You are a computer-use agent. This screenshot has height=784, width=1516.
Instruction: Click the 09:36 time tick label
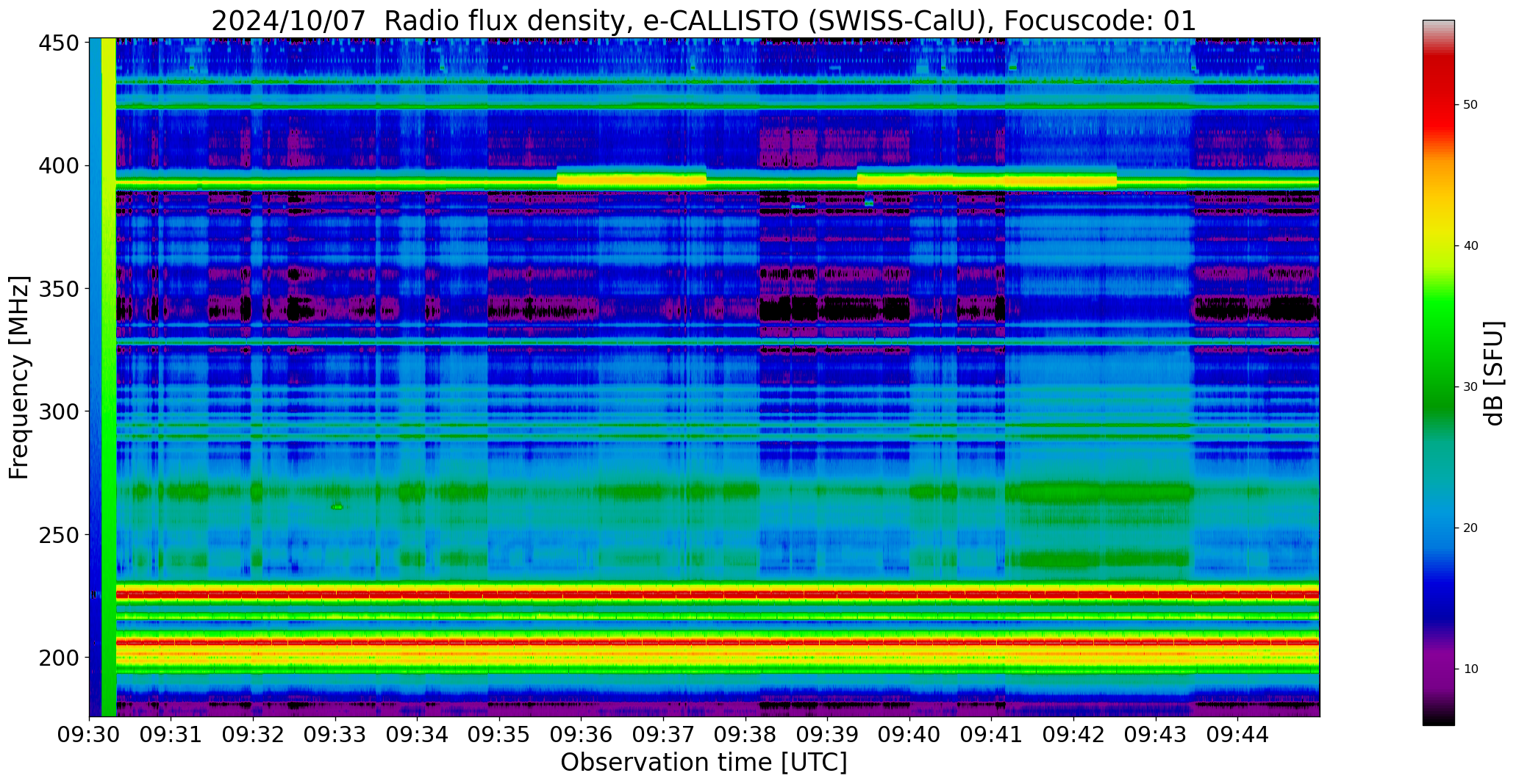582,734
